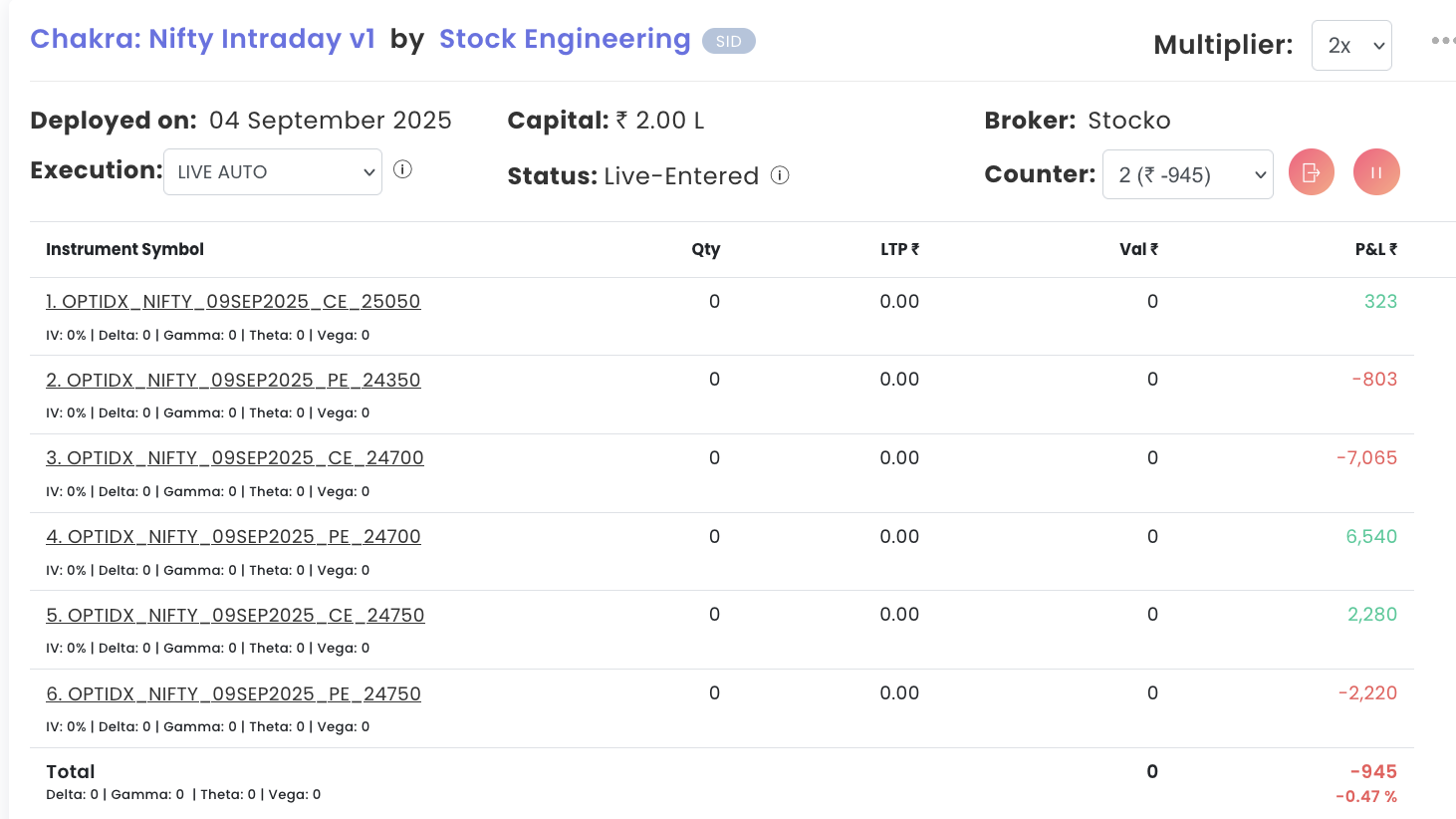The image size is (1456, 819).
Task: Click the info icon next to Live-Entered status
Action: point(780,175)
